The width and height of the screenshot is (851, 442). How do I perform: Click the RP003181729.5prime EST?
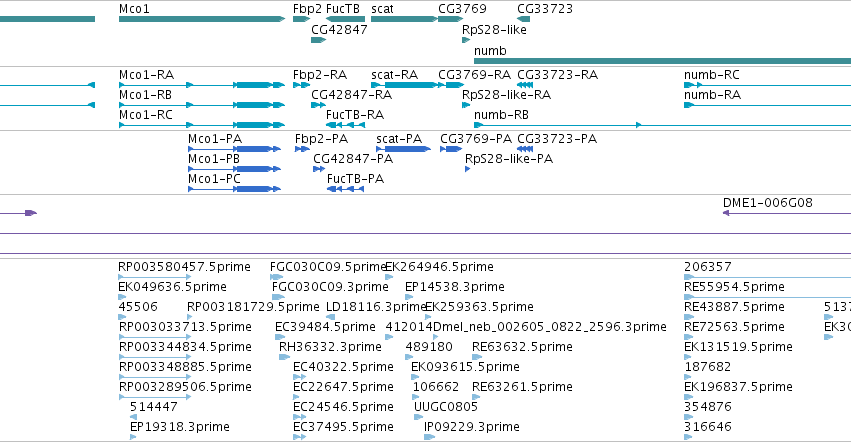coord(253,306)
